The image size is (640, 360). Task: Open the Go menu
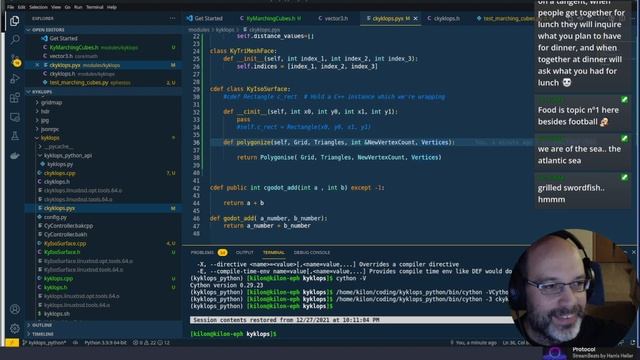click(67, 7)
